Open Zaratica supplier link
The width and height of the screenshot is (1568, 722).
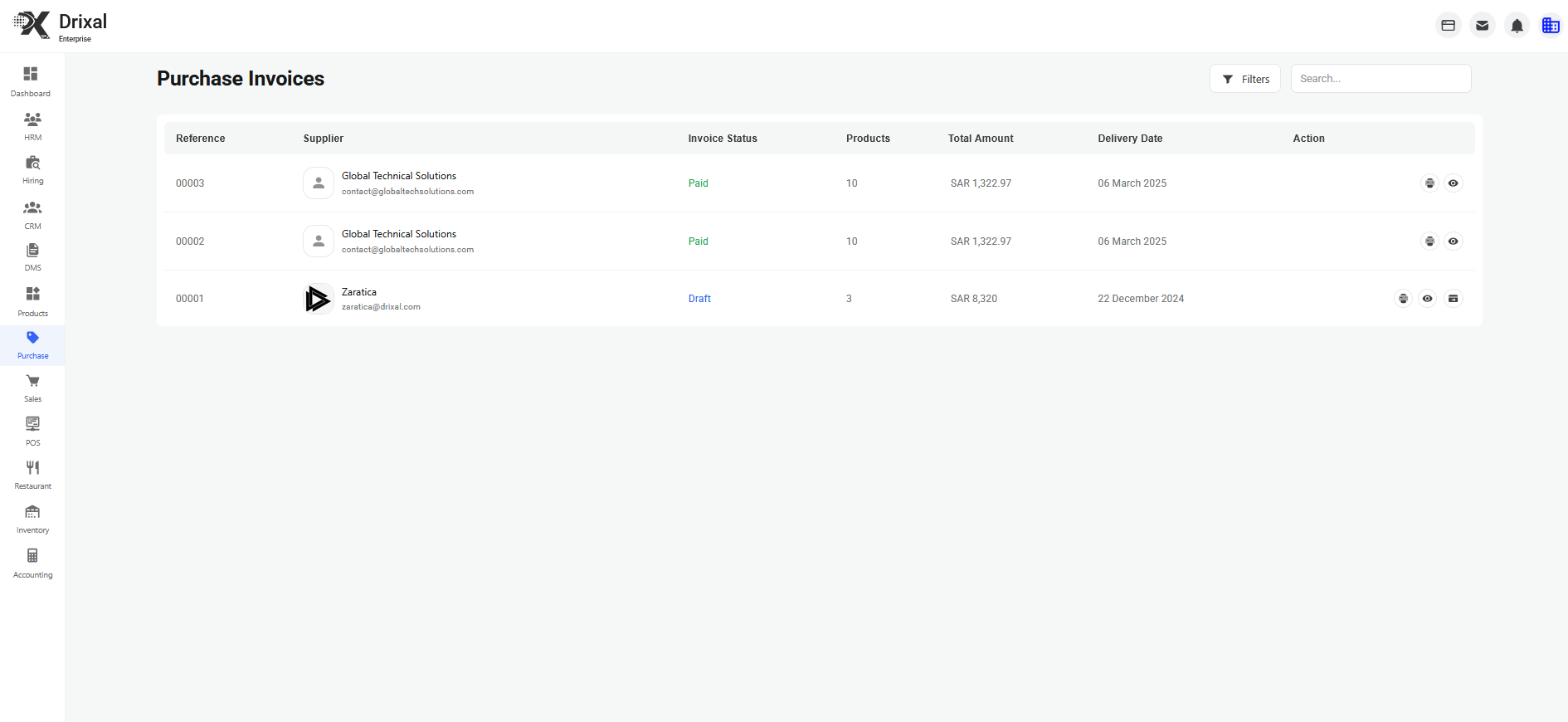359,292
